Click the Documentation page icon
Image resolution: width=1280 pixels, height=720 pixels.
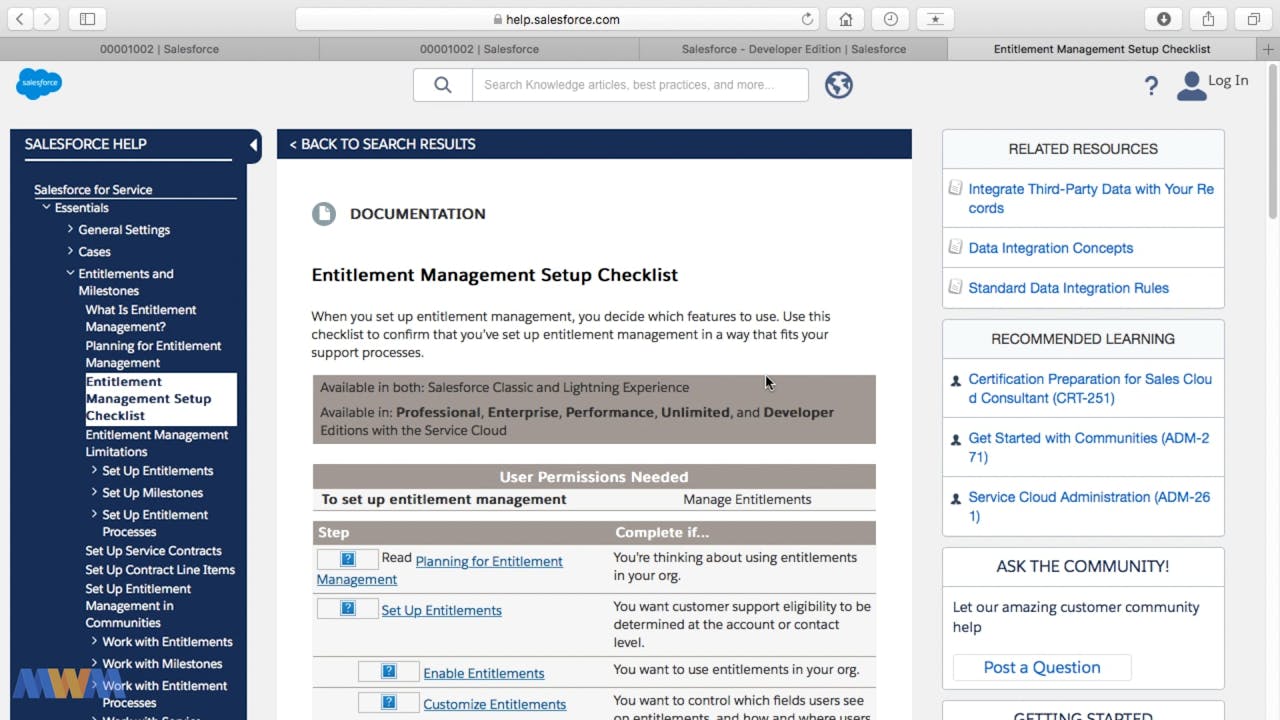(x=324, y=214)
